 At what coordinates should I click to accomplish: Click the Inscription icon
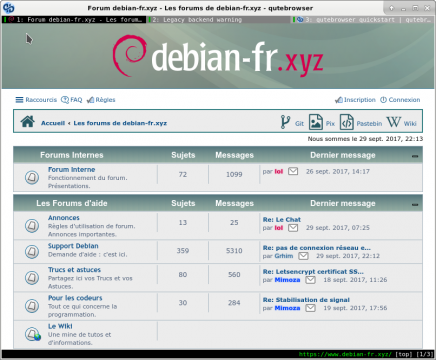click(339, 100)
